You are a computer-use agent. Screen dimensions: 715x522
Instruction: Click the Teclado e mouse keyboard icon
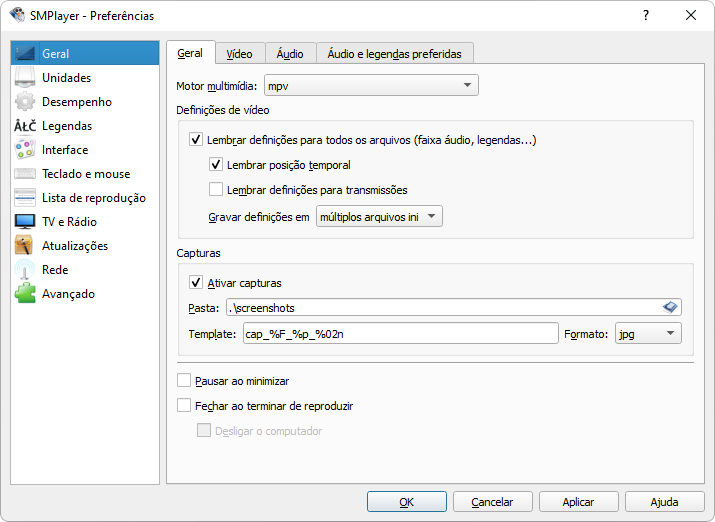click(x=25, y=174)
